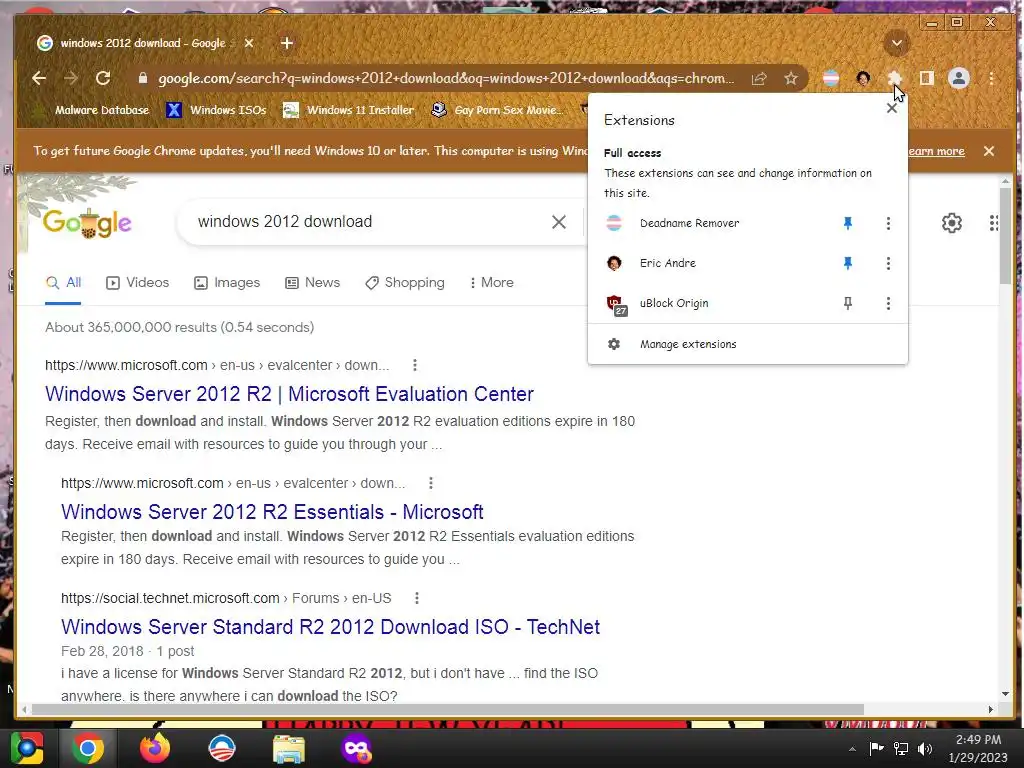This screenshot has width=1024, height=768.
Task: Open Windows Server 2012 R2 Evaluation Center result
Action: tap(289, 394)
